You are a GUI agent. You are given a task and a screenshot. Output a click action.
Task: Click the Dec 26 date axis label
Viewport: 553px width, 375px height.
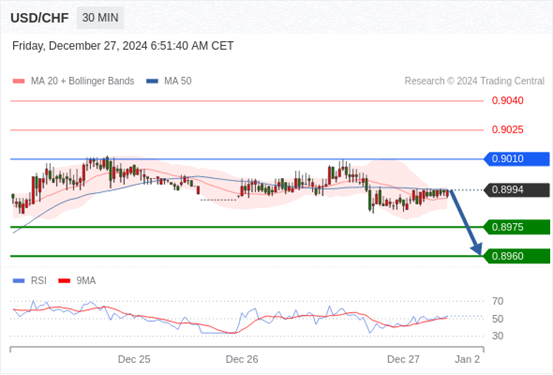coord(242,359)
